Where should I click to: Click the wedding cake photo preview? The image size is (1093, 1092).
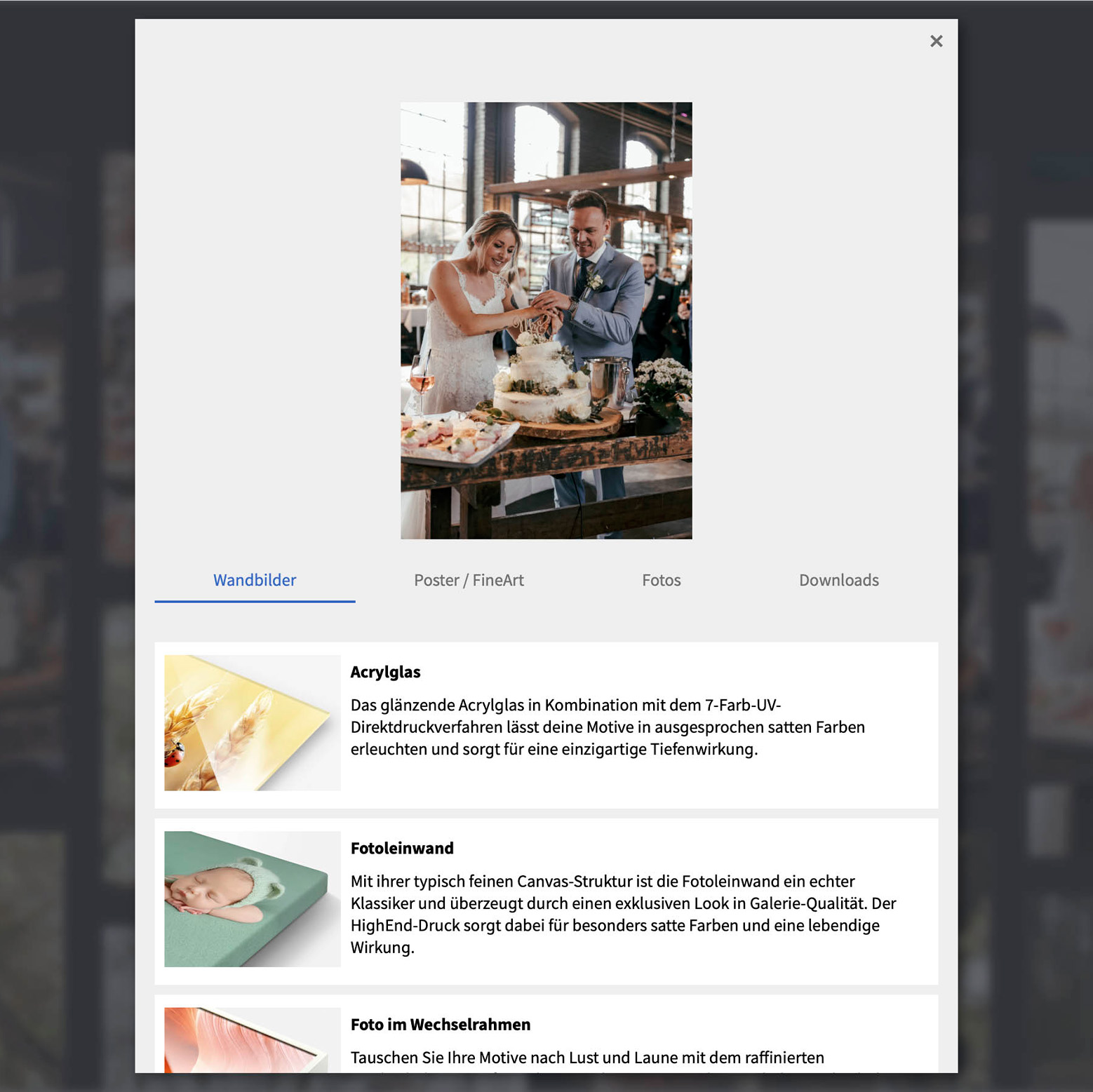(546, 321)
